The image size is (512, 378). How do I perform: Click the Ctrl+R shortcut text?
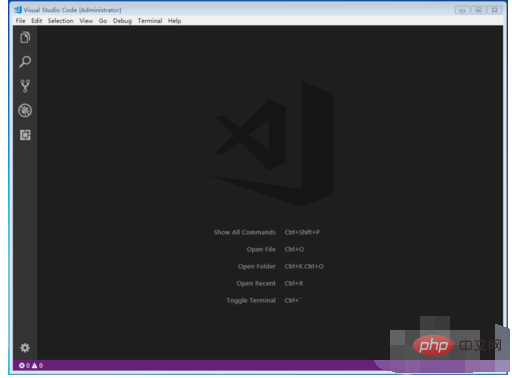pyautogui.click(x=294, y=283)
